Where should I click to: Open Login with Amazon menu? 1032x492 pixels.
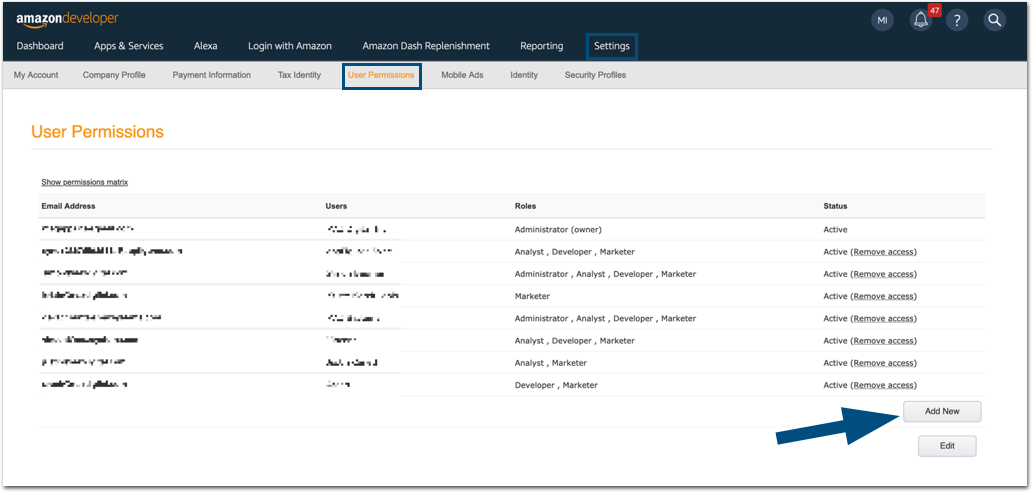click(290, 46)
